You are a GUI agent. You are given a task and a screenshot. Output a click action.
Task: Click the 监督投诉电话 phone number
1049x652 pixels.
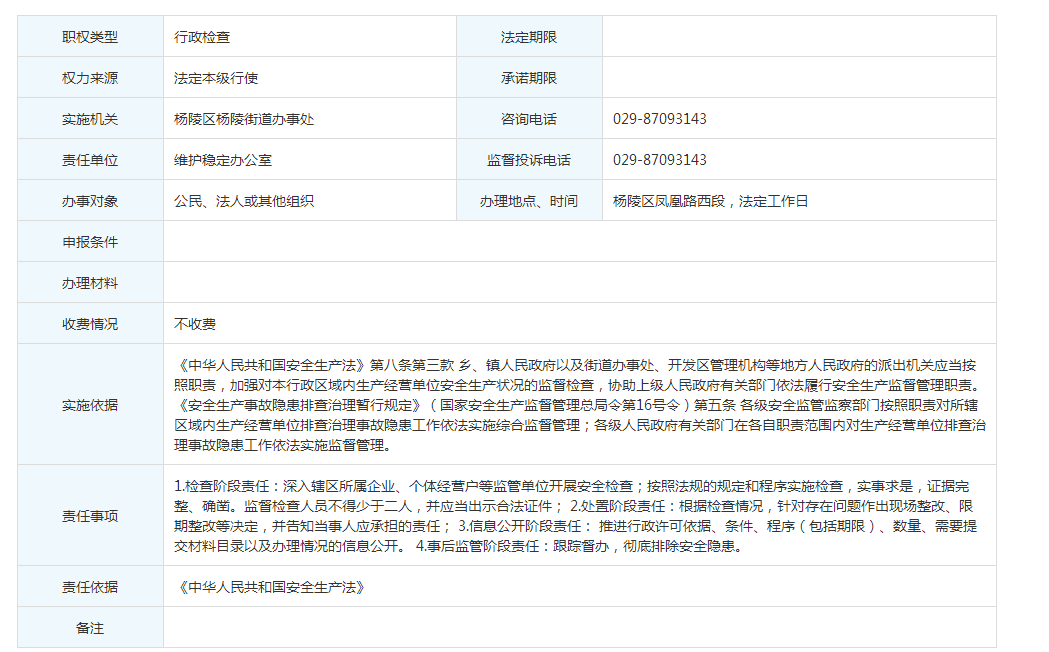click(x=659, y=160)
